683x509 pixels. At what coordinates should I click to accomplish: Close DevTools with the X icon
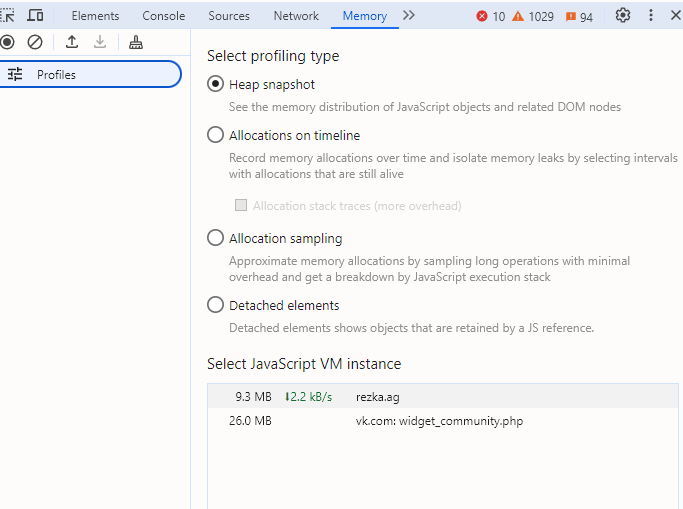tap(676, 16)
